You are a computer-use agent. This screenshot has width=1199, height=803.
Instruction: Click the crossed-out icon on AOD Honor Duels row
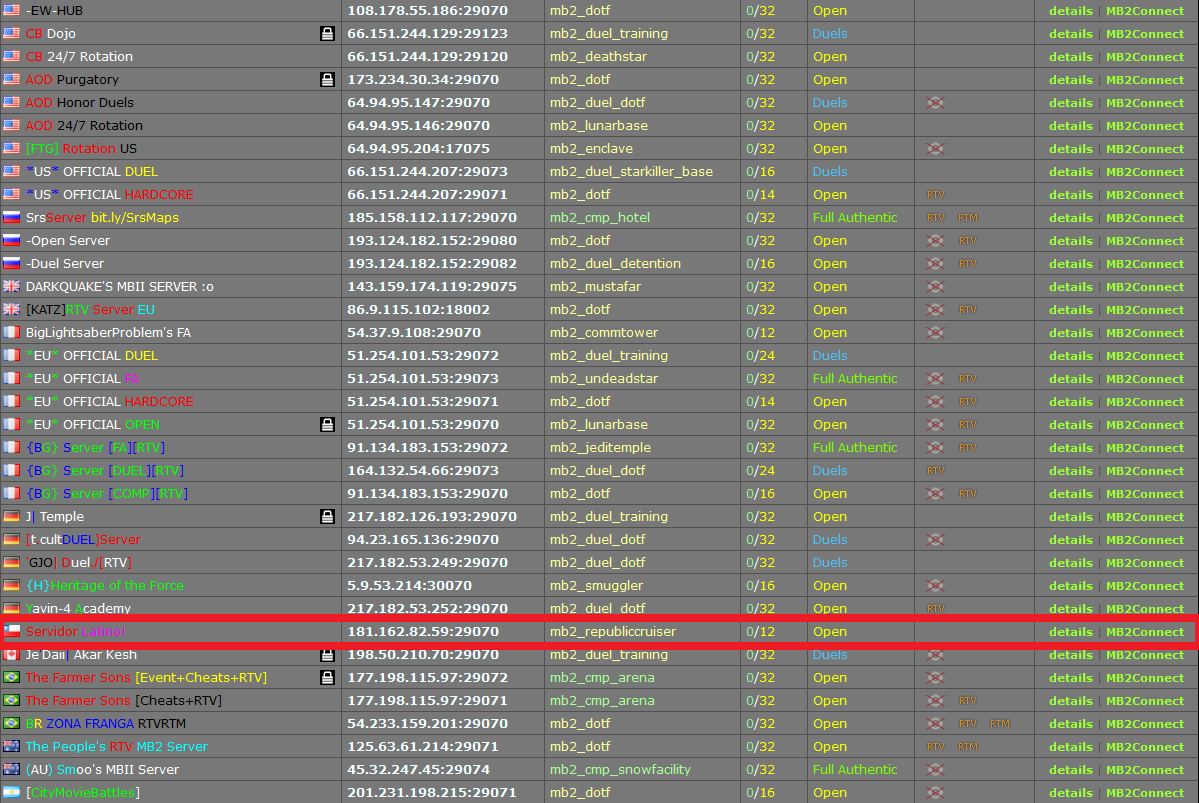[935, 103]
